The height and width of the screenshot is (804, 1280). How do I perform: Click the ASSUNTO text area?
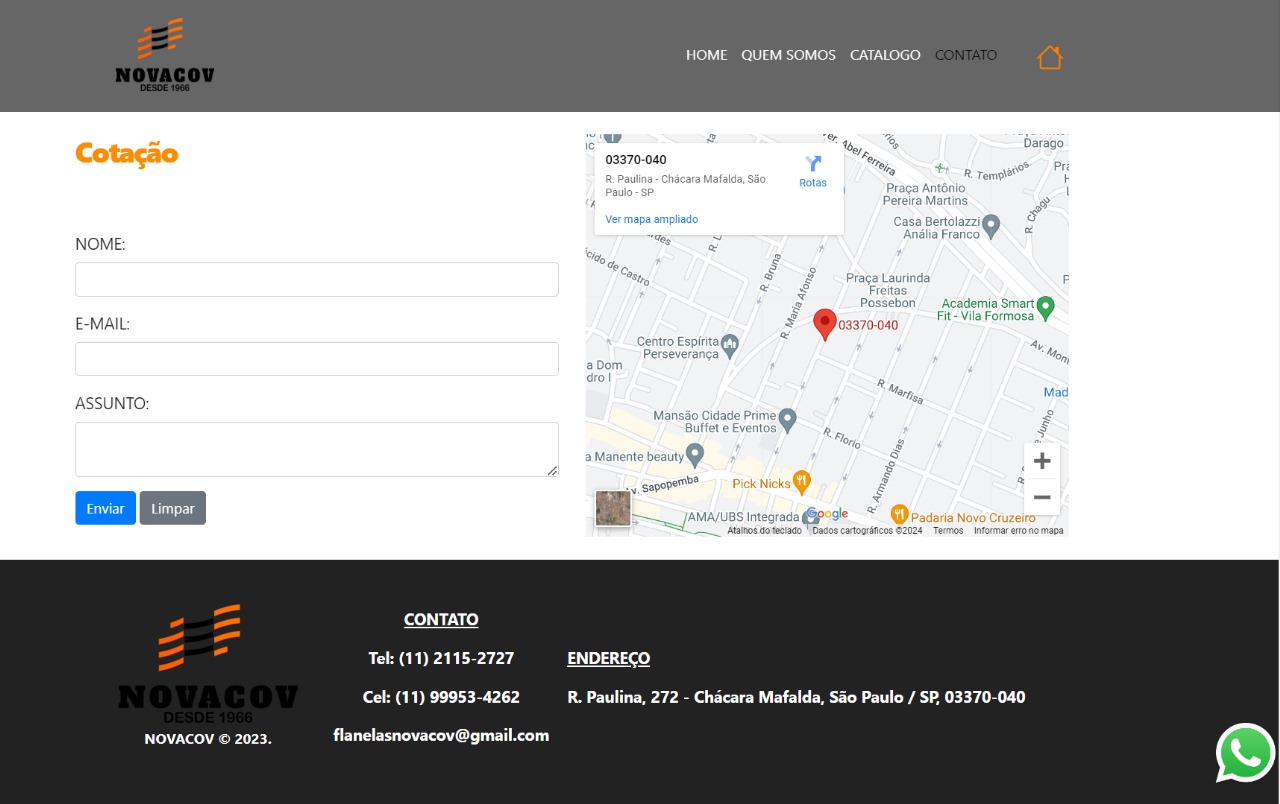coord(316,449)
